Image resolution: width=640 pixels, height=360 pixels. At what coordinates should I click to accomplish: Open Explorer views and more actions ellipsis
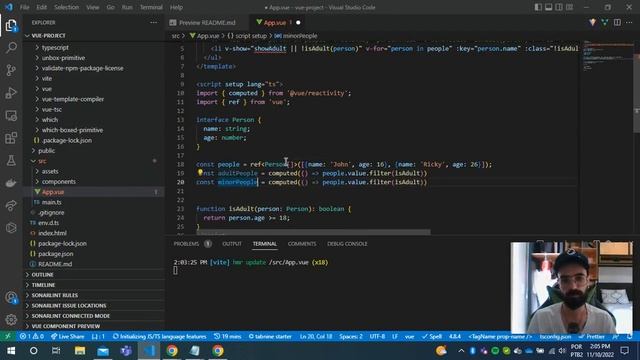[153, 22]
